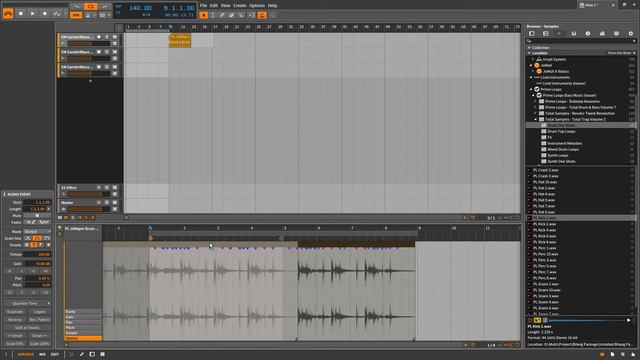Select the orange audio clip in arranger

click(180, 40)
